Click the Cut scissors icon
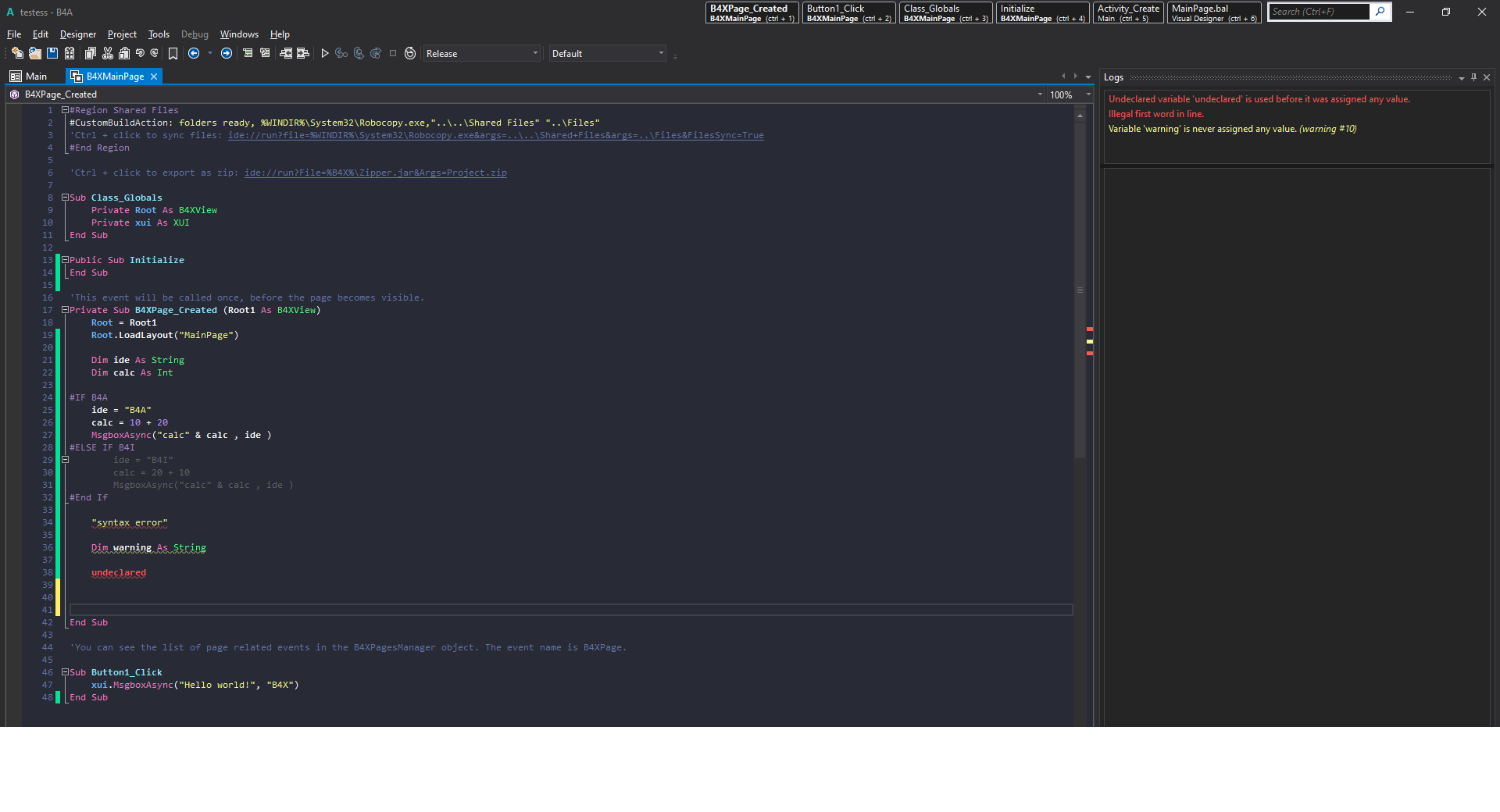This screenshot has height=812, width=1500. 108,53
